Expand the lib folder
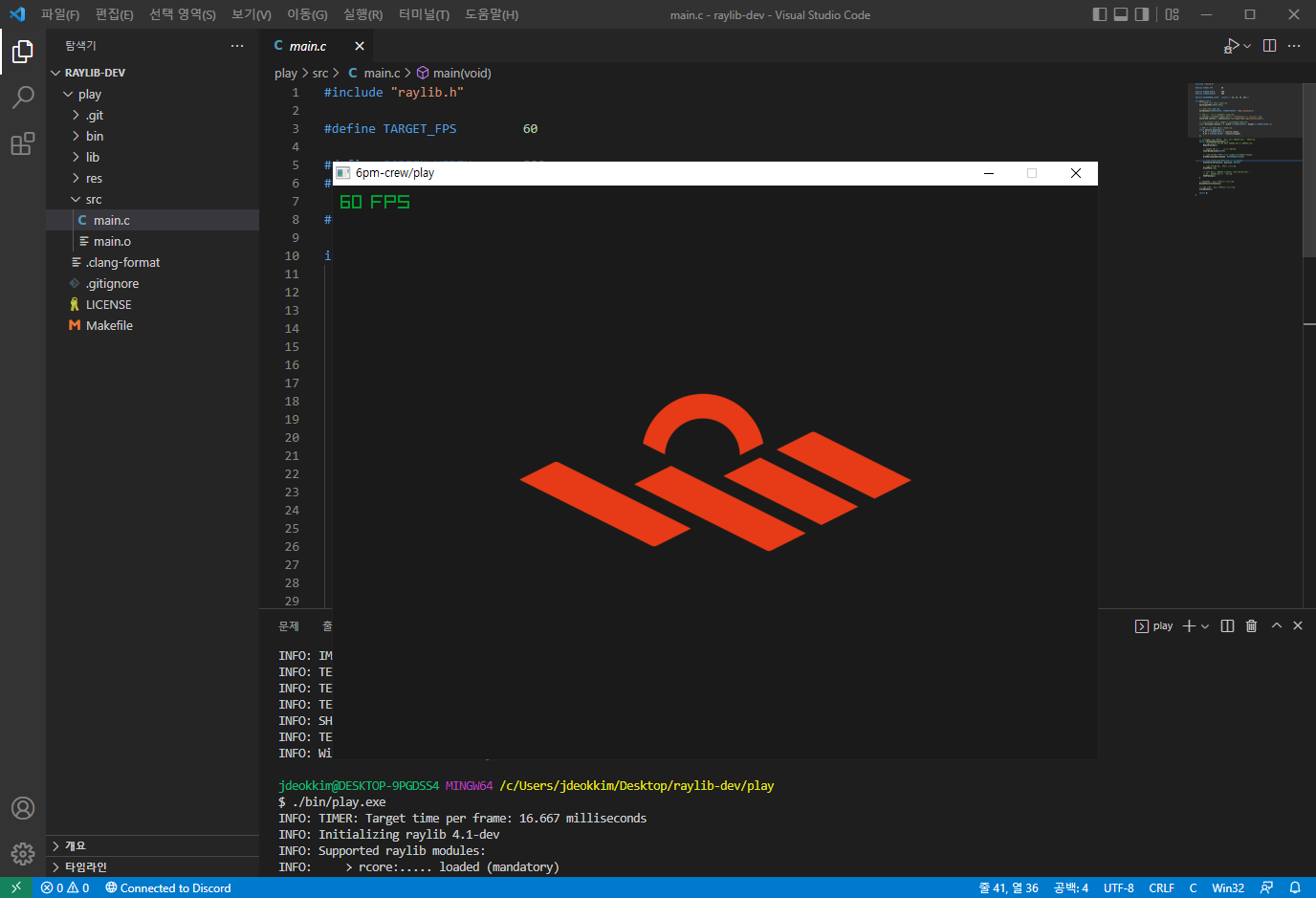 pos(153,157)
